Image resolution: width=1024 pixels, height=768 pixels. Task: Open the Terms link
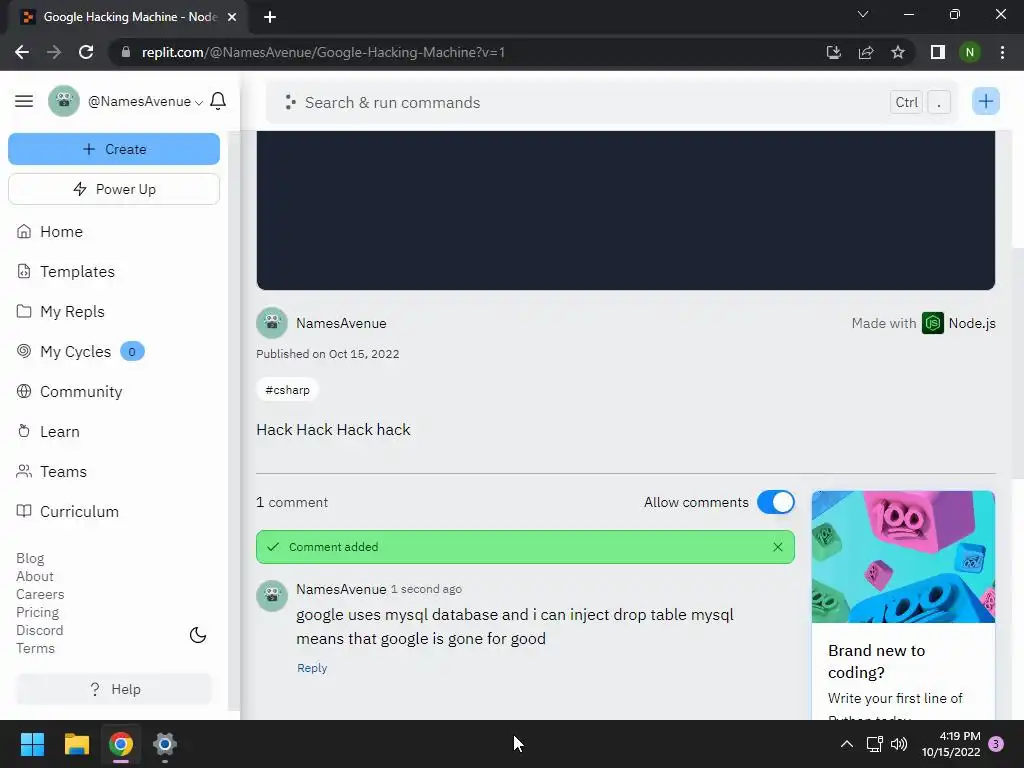(x=35, y=648)
